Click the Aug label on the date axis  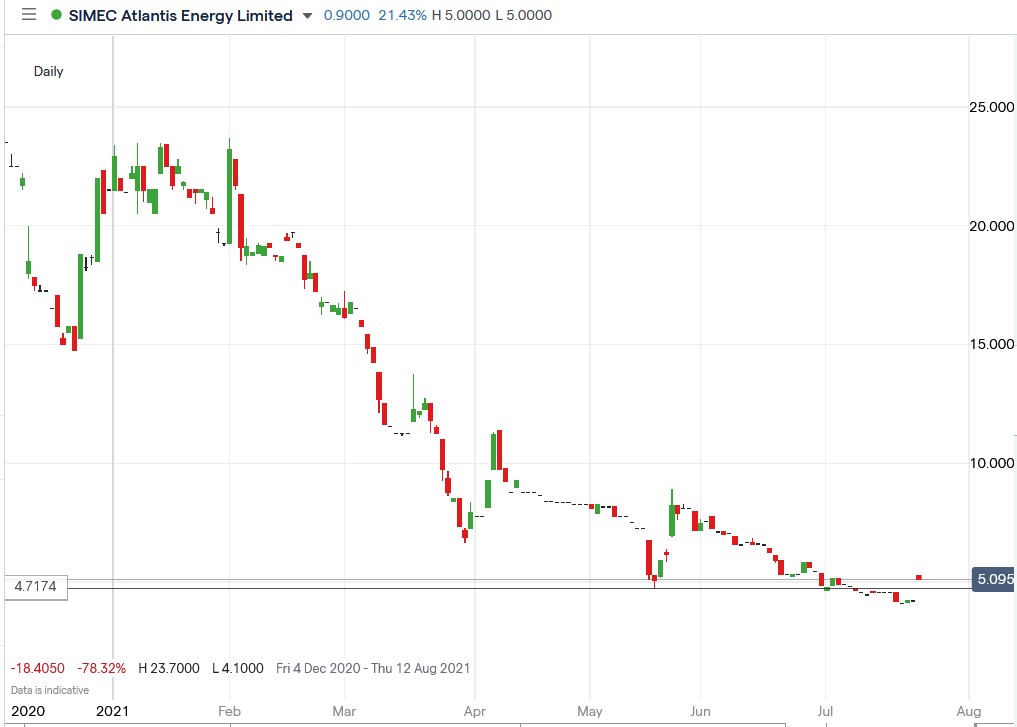click(x=968, y=711)
